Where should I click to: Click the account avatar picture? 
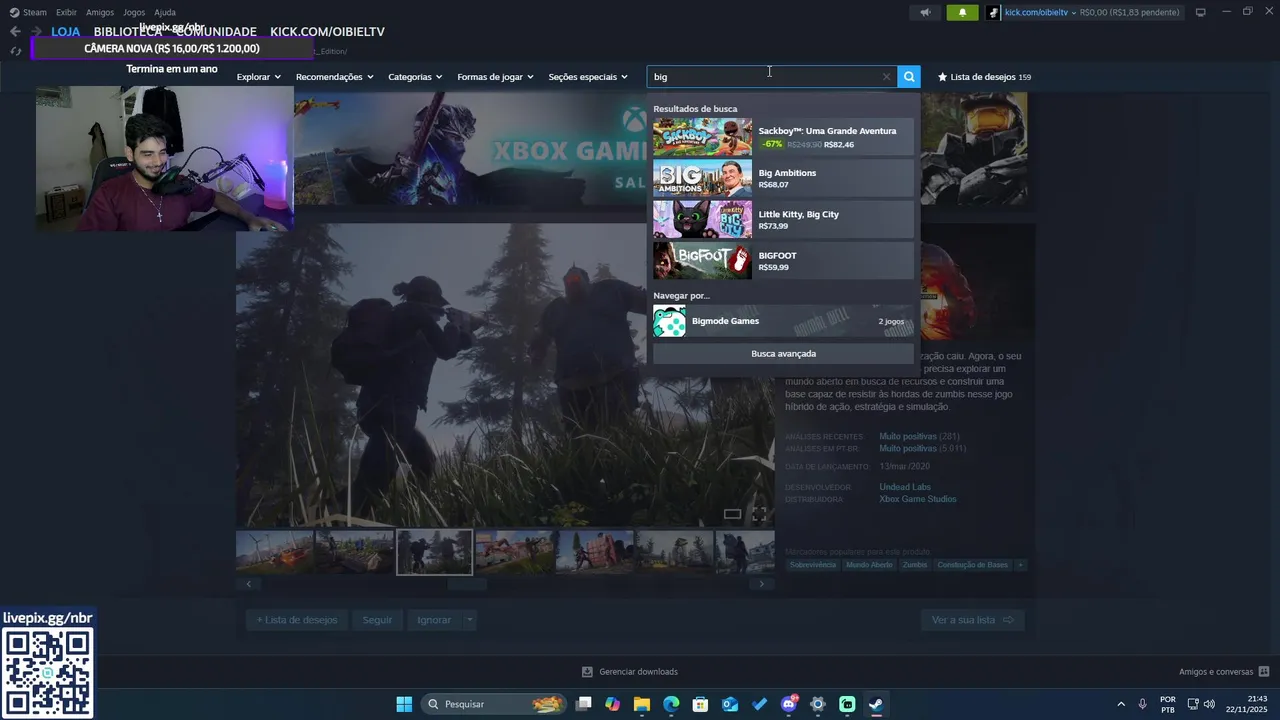coord(993,12)
